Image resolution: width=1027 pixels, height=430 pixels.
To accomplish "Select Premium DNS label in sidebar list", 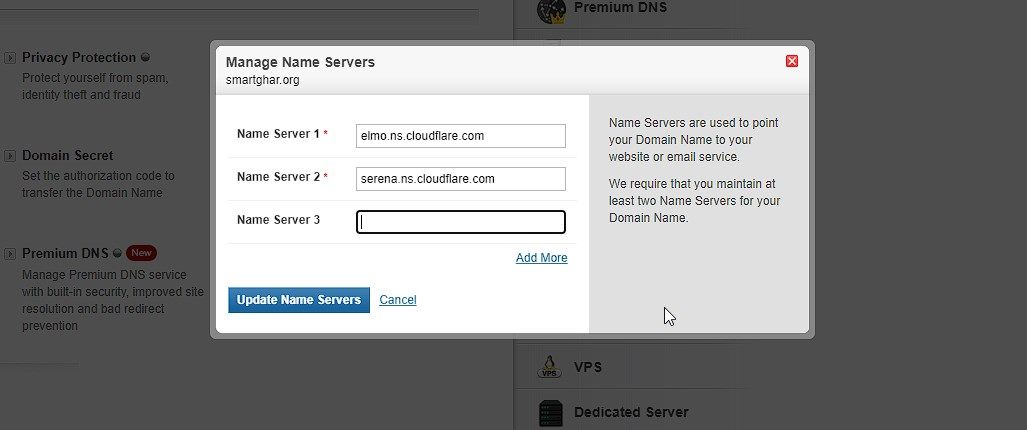I will click(x=620, y=8).
